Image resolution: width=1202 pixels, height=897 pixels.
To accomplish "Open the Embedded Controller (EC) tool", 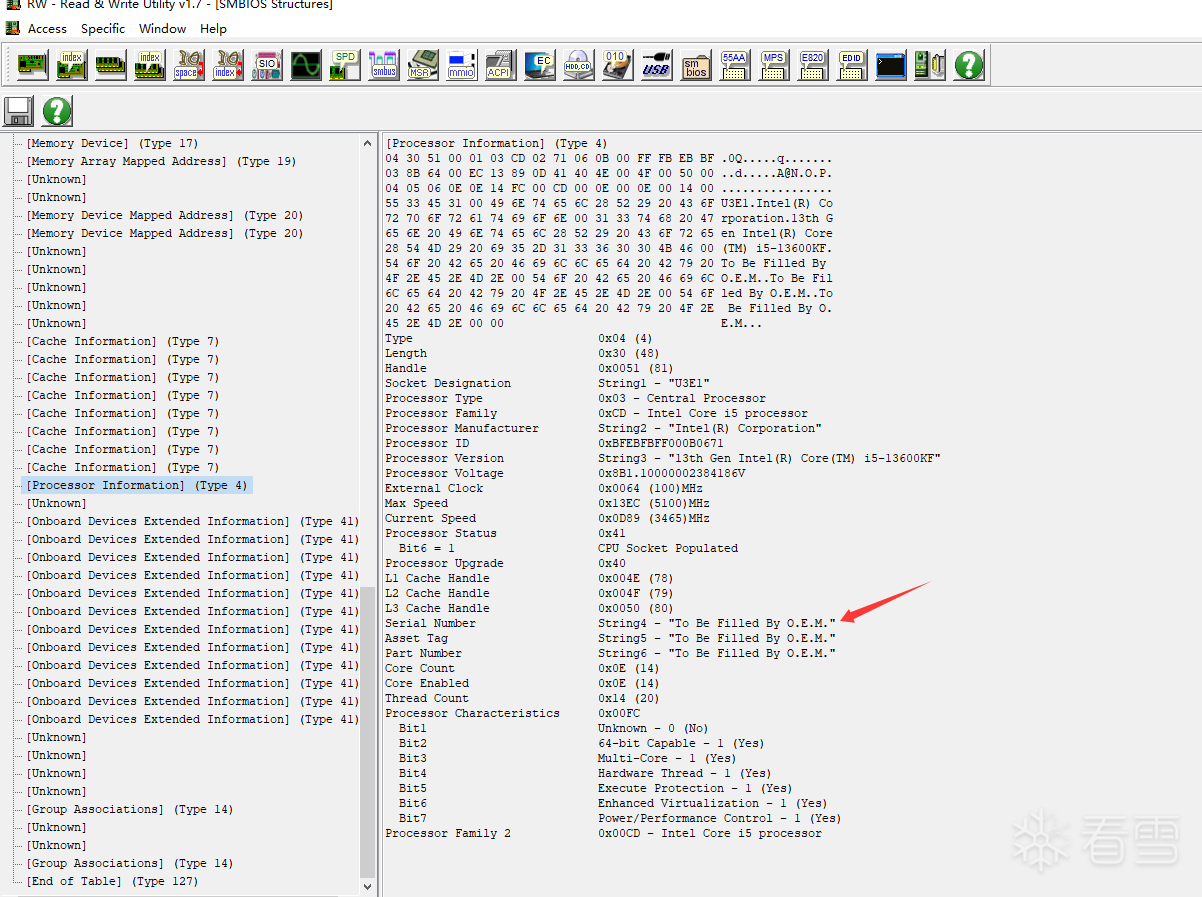I will [539, 66].
